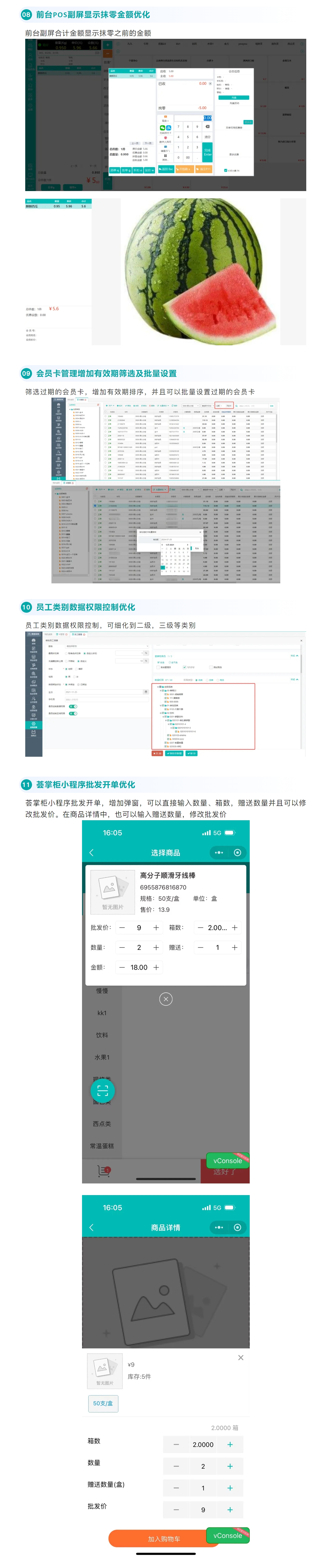Increase 数量 on the 商品详情 sheet
The width and height of the screenshot is (323, 1568).
click(x=230, y=1466)
